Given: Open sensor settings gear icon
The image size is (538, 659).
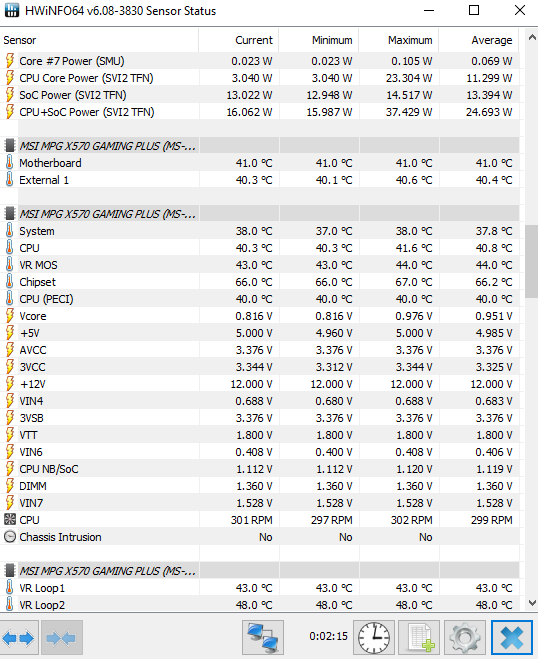Looking at the screenshot, I should (464, 638).
